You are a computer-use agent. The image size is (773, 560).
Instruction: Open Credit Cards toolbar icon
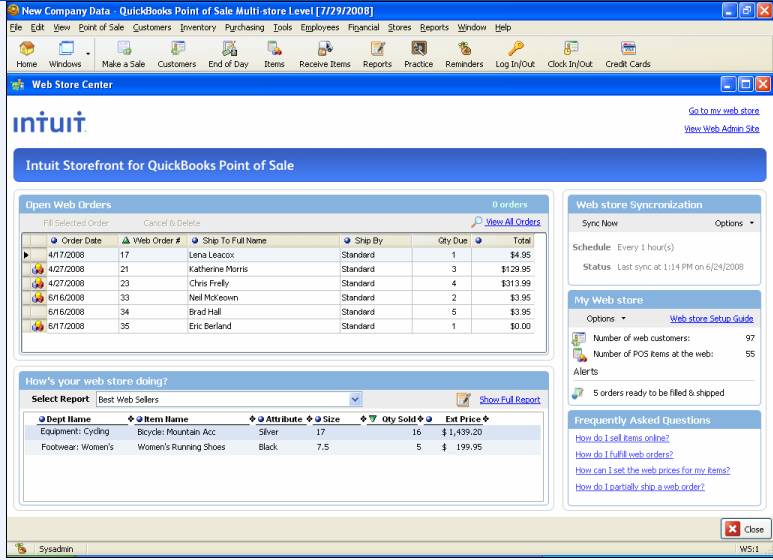628,54
